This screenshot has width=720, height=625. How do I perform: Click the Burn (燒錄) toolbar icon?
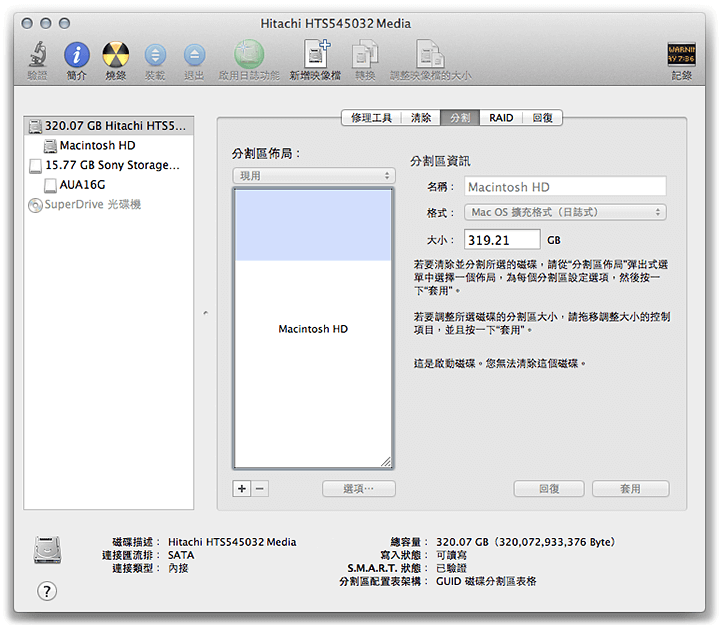(115, 55)
